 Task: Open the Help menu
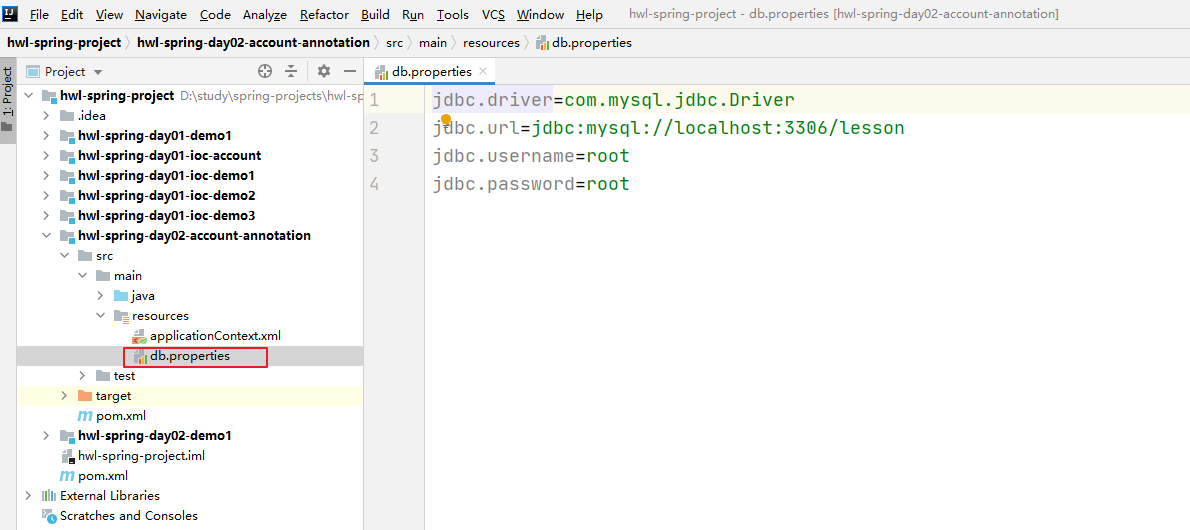[589, 14]
